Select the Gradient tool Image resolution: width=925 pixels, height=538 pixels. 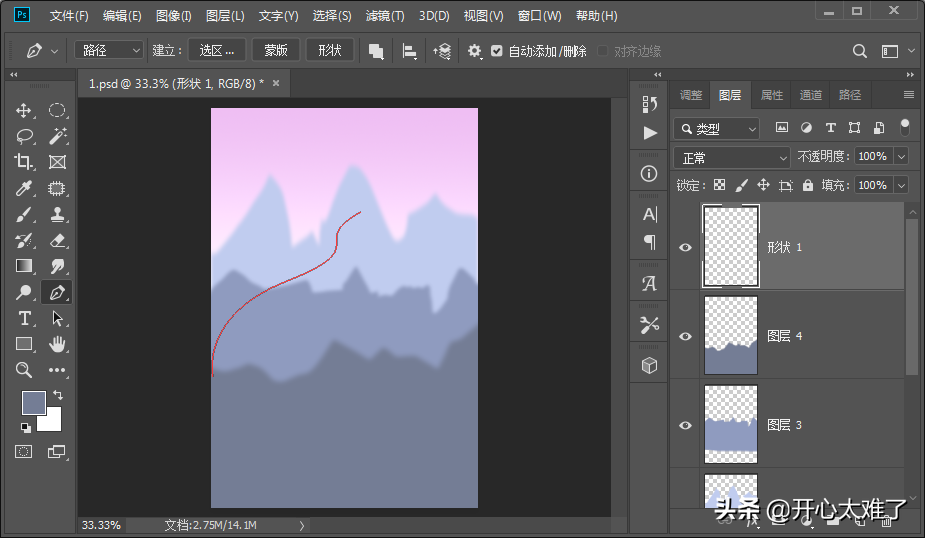24,266
